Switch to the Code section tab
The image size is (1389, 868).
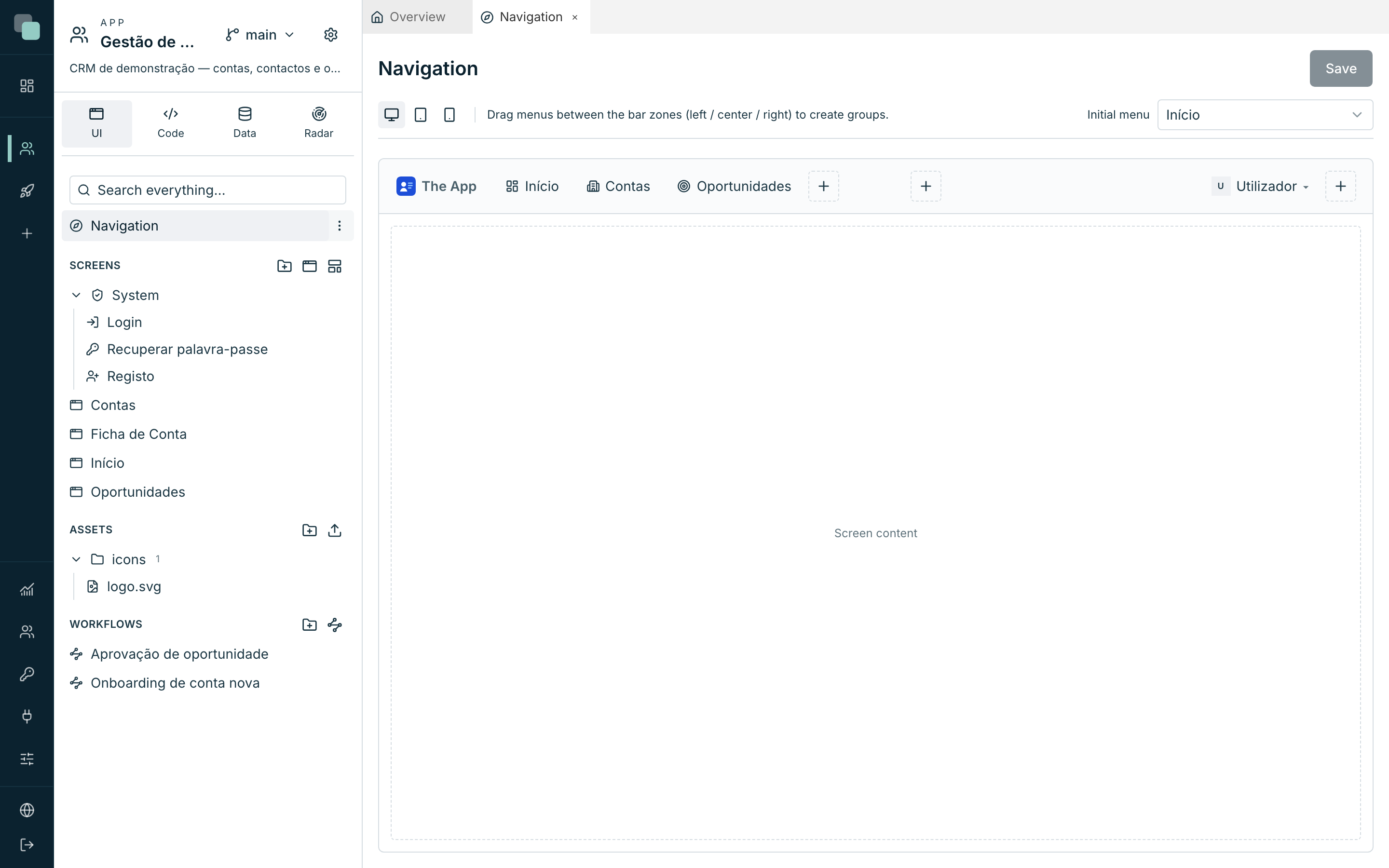[170, 123]
